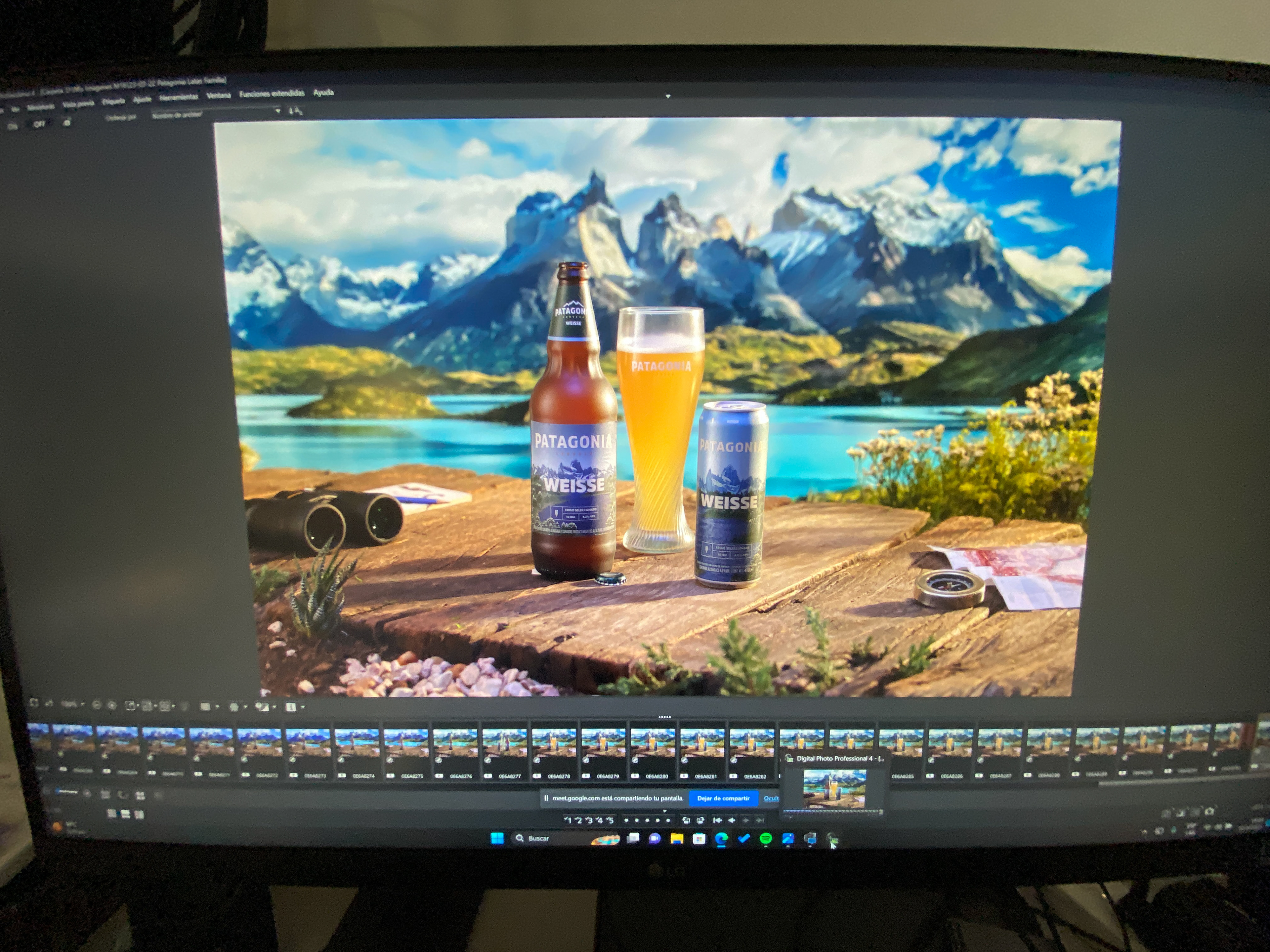Rotate image right using rotate icon
Screen dimensions: 1270x952
point(700,820)
